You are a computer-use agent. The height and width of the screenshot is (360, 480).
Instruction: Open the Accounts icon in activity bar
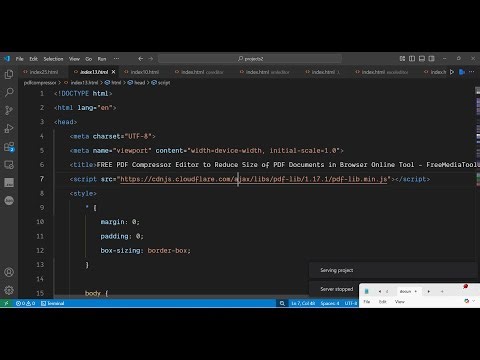click(x=9, y=272)
